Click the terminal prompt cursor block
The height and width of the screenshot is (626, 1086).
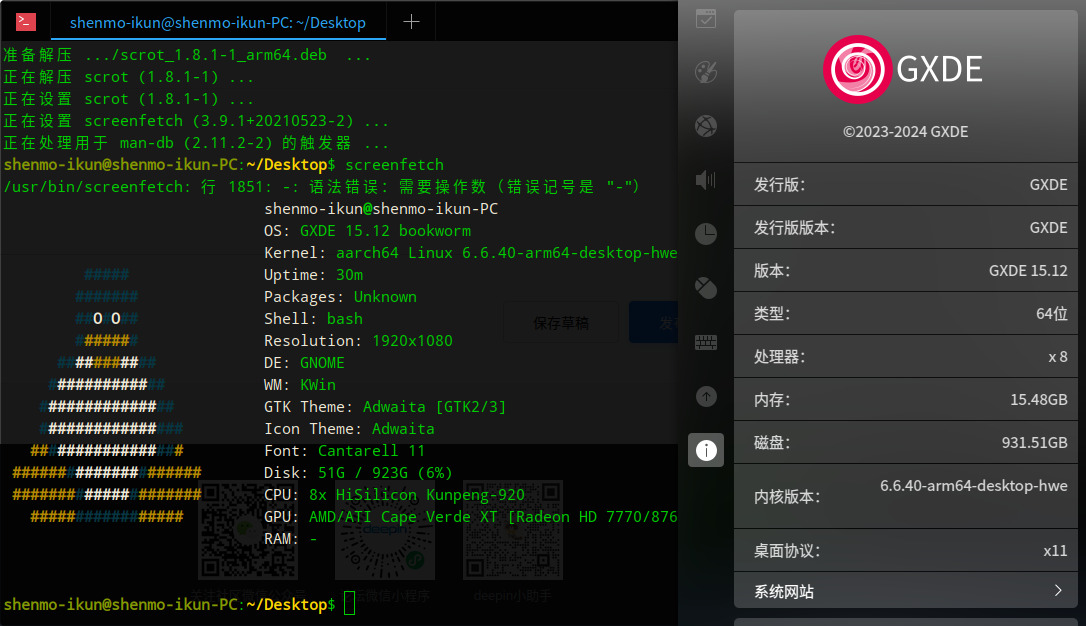pos(349,603)
